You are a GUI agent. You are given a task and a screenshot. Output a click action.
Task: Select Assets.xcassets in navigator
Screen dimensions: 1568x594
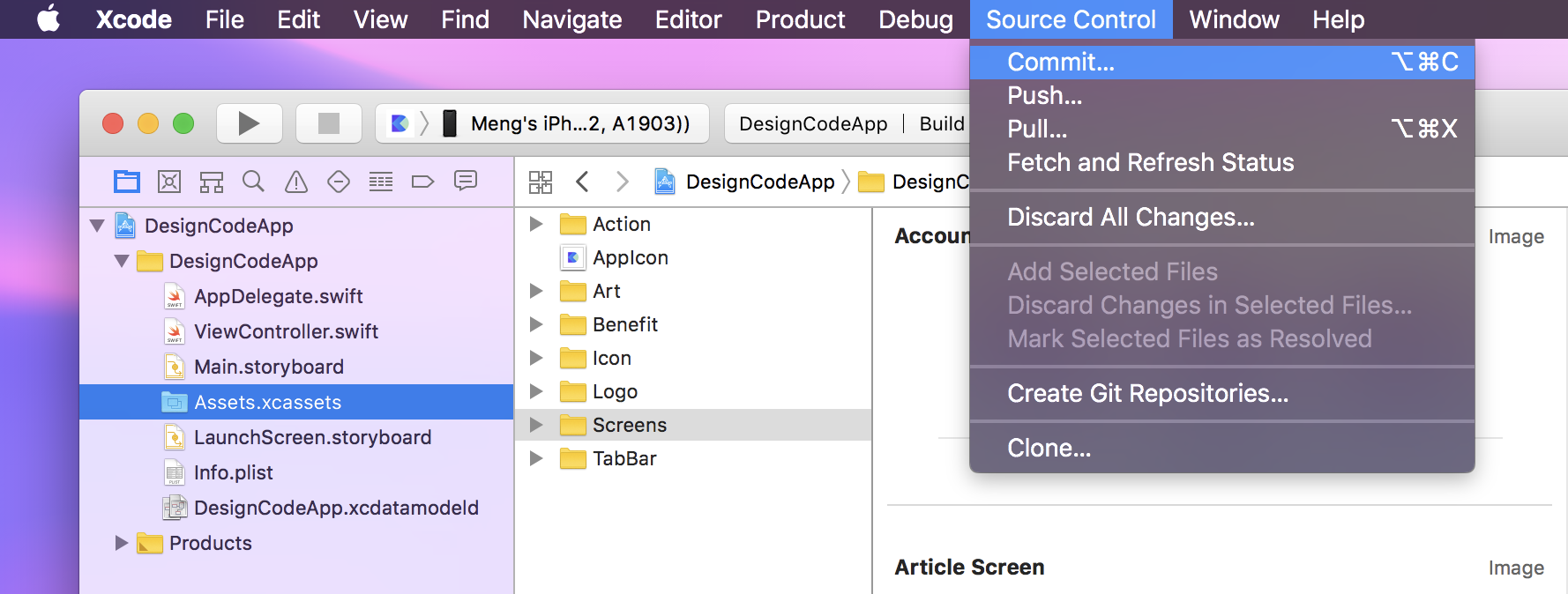point(296,402)
